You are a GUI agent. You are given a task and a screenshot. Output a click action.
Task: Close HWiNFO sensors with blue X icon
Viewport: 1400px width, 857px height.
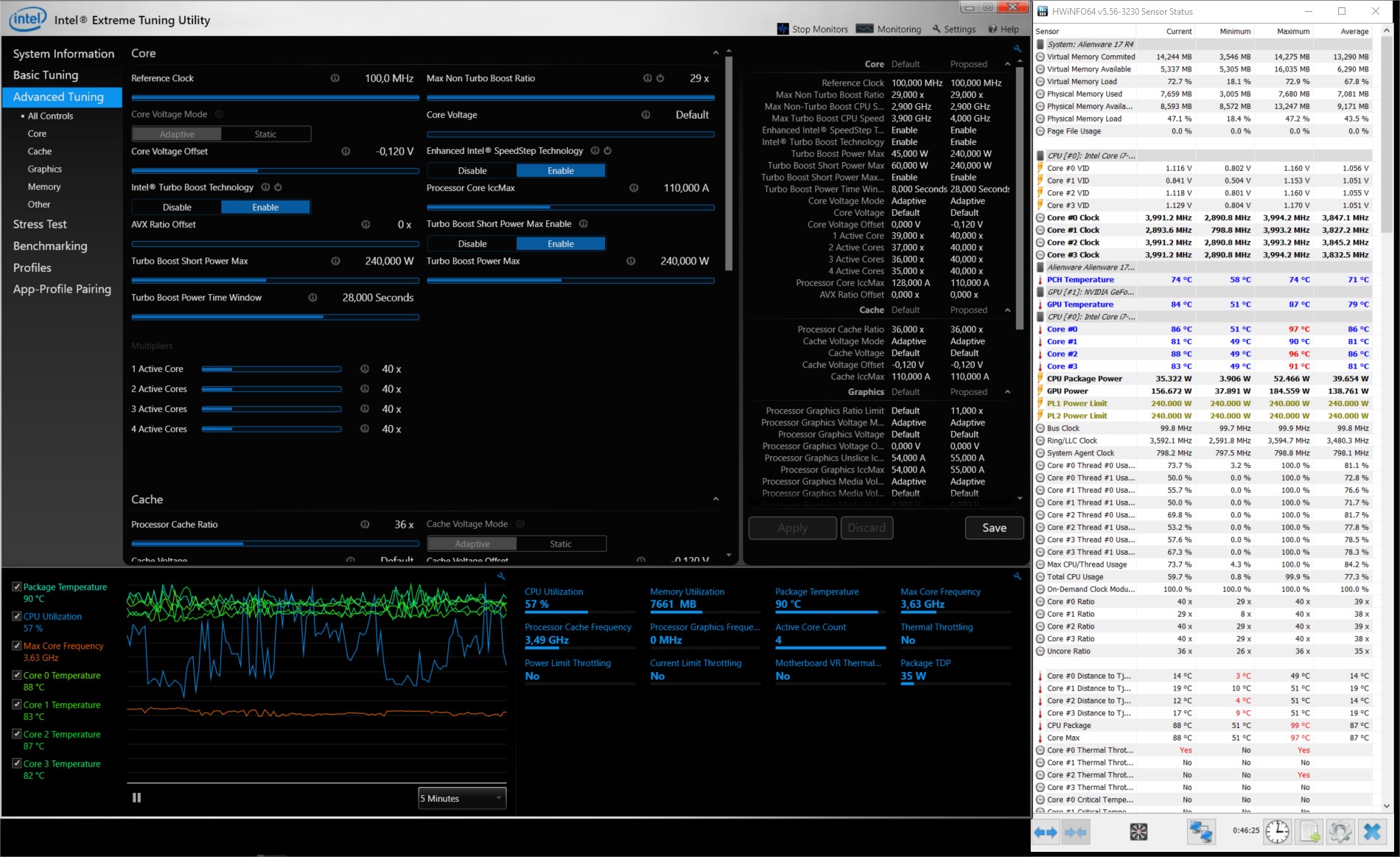click(1372, 832)
